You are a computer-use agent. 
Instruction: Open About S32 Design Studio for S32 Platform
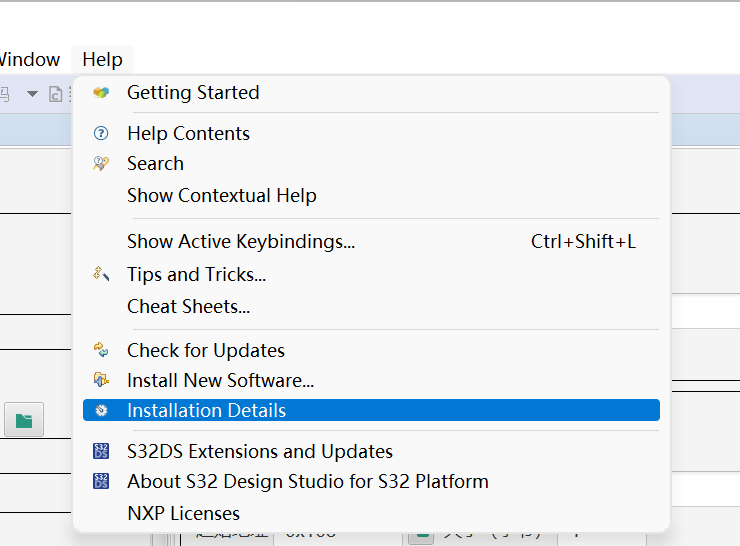pos(307,481)
